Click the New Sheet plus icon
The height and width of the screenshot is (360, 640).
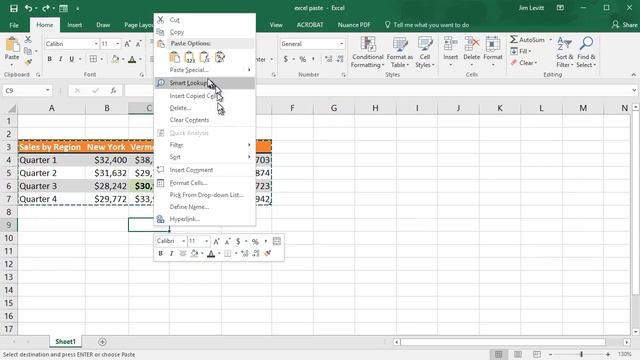[x=102, y=342]
